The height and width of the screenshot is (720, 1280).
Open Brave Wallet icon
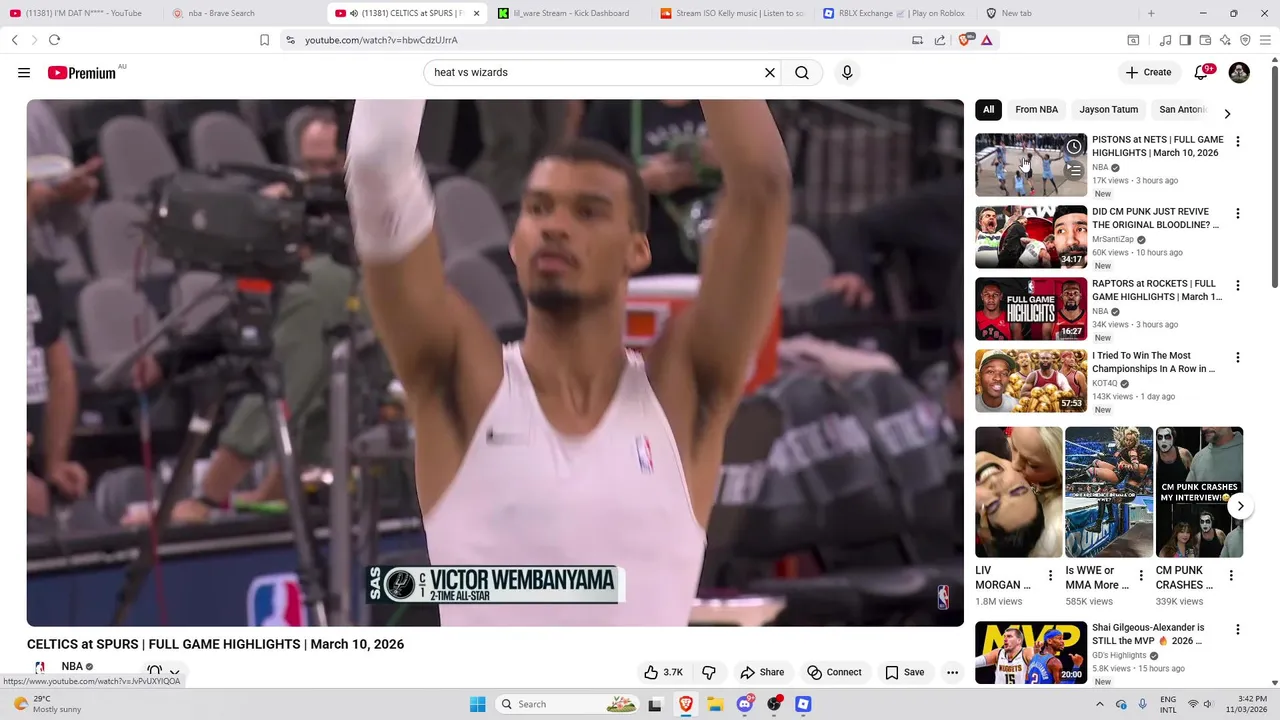(x=1205, y=40)
